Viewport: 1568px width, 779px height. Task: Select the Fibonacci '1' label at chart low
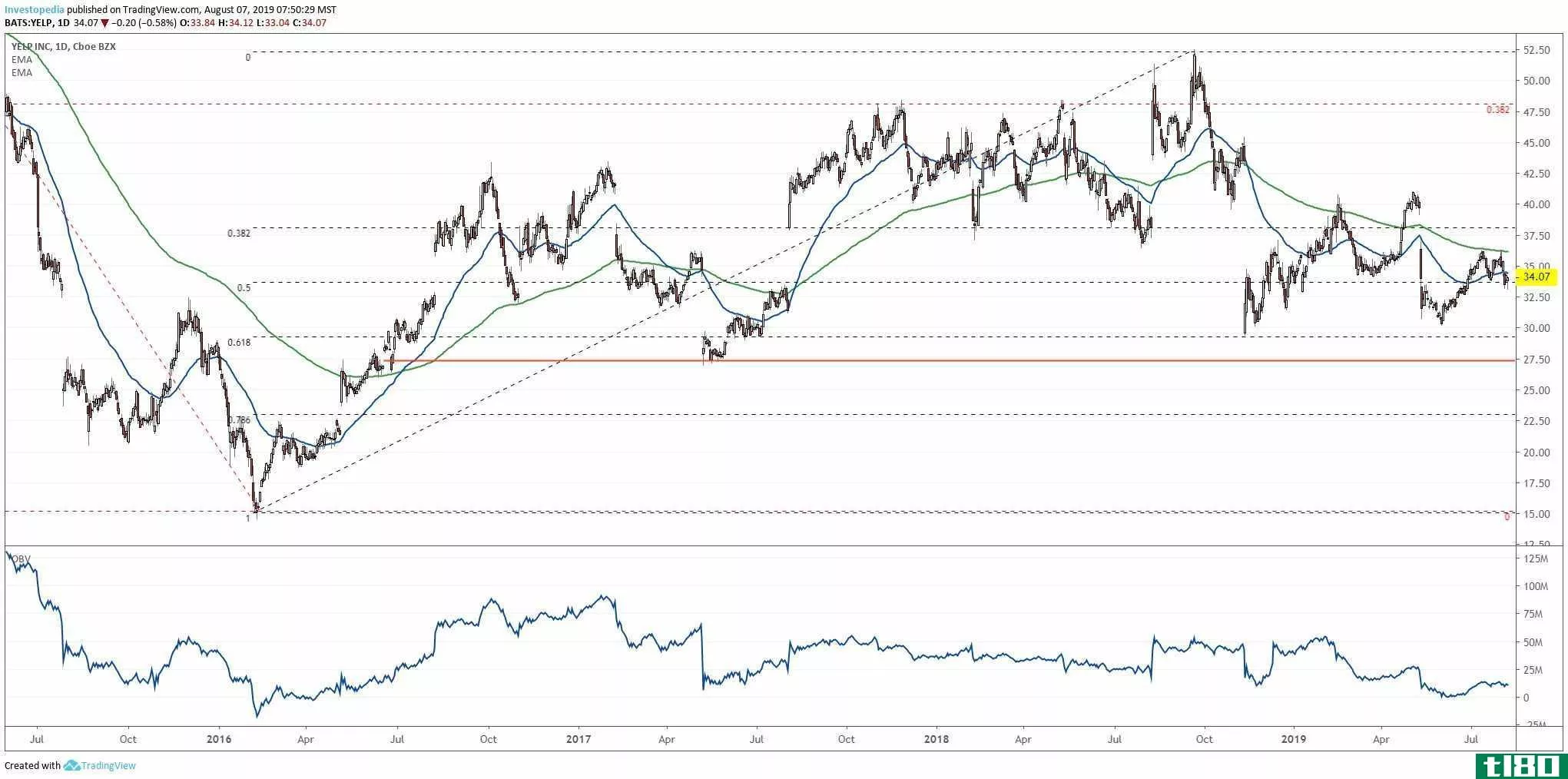tap(247, 519)
